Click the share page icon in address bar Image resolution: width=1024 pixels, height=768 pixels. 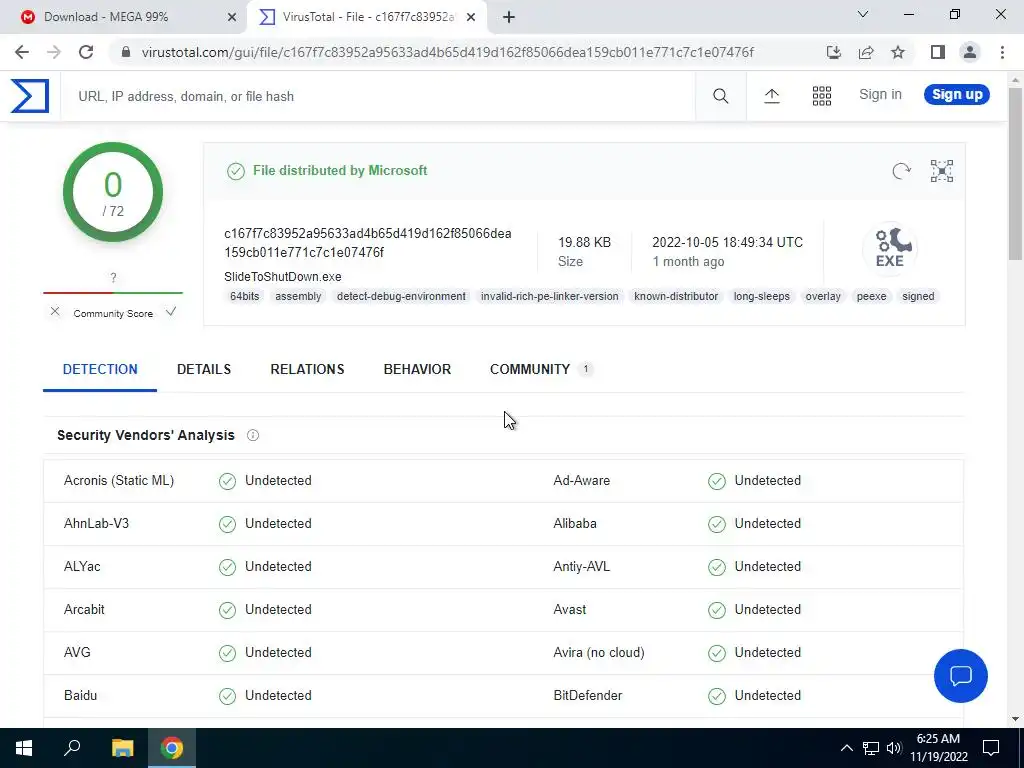tap(866, 52)
